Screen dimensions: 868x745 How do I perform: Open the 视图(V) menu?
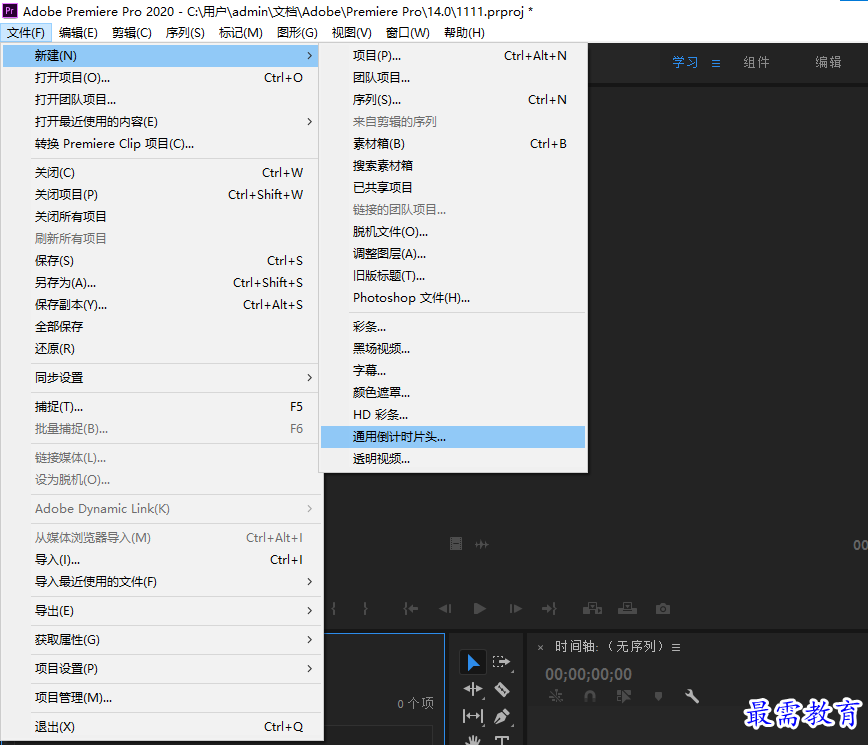(352, 33)
